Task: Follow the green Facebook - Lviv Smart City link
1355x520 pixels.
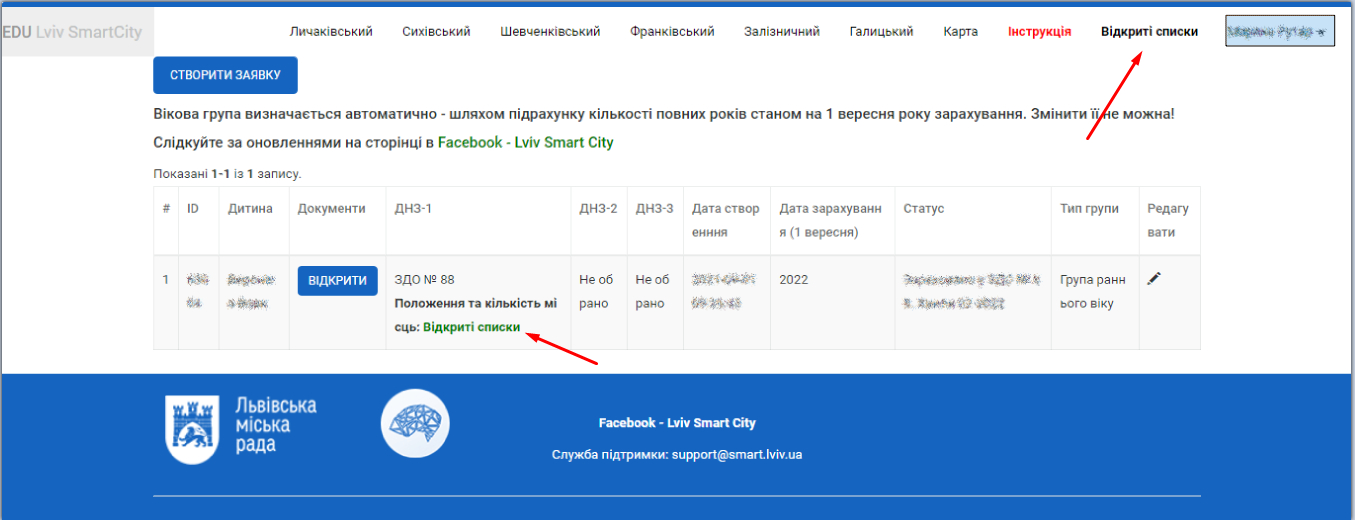Action: coord(525,143)
